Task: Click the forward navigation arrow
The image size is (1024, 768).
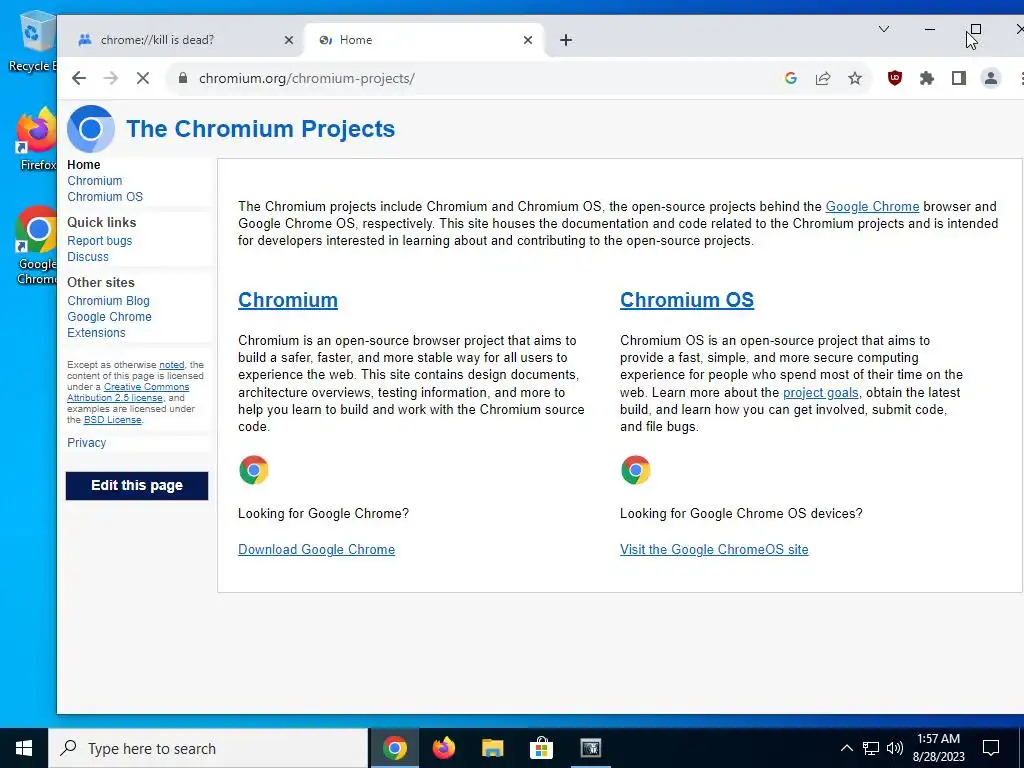Action: (111, 78)
